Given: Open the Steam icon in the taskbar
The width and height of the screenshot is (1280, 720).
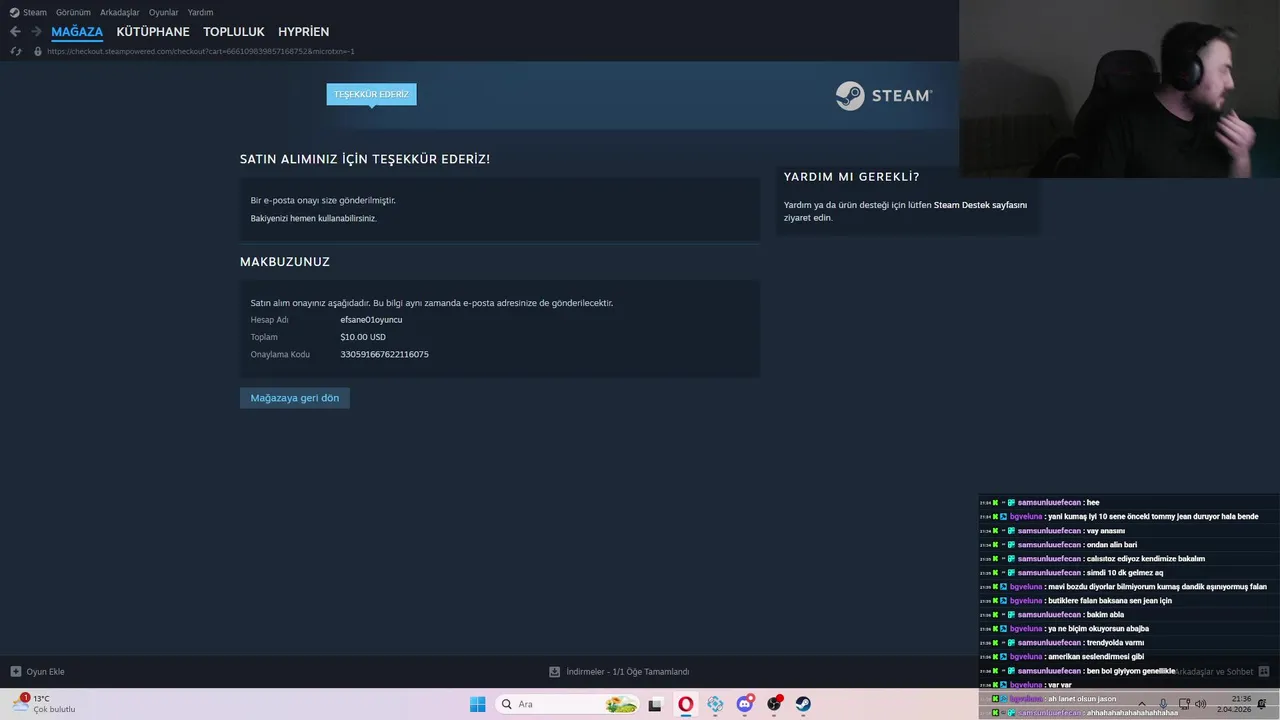Looking at the screenshot, I should coord(803,704).
